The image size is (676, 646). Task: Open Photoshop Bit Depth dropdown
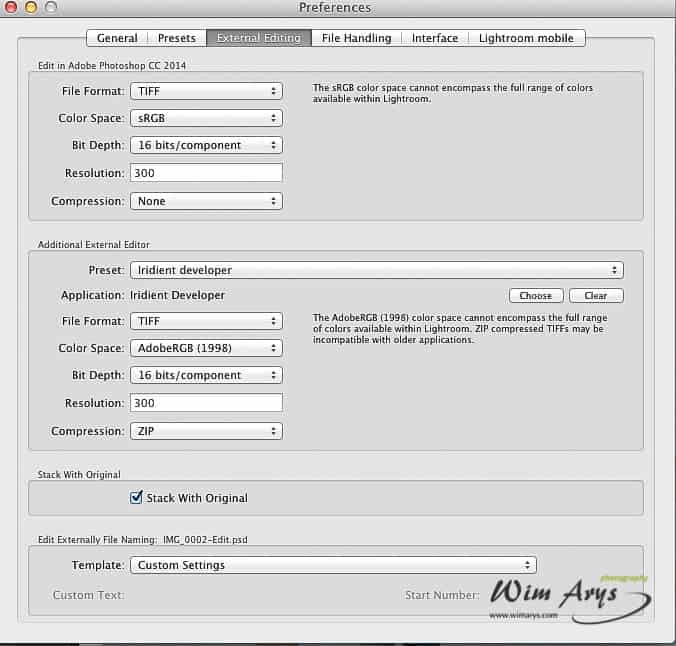[206, 145]
